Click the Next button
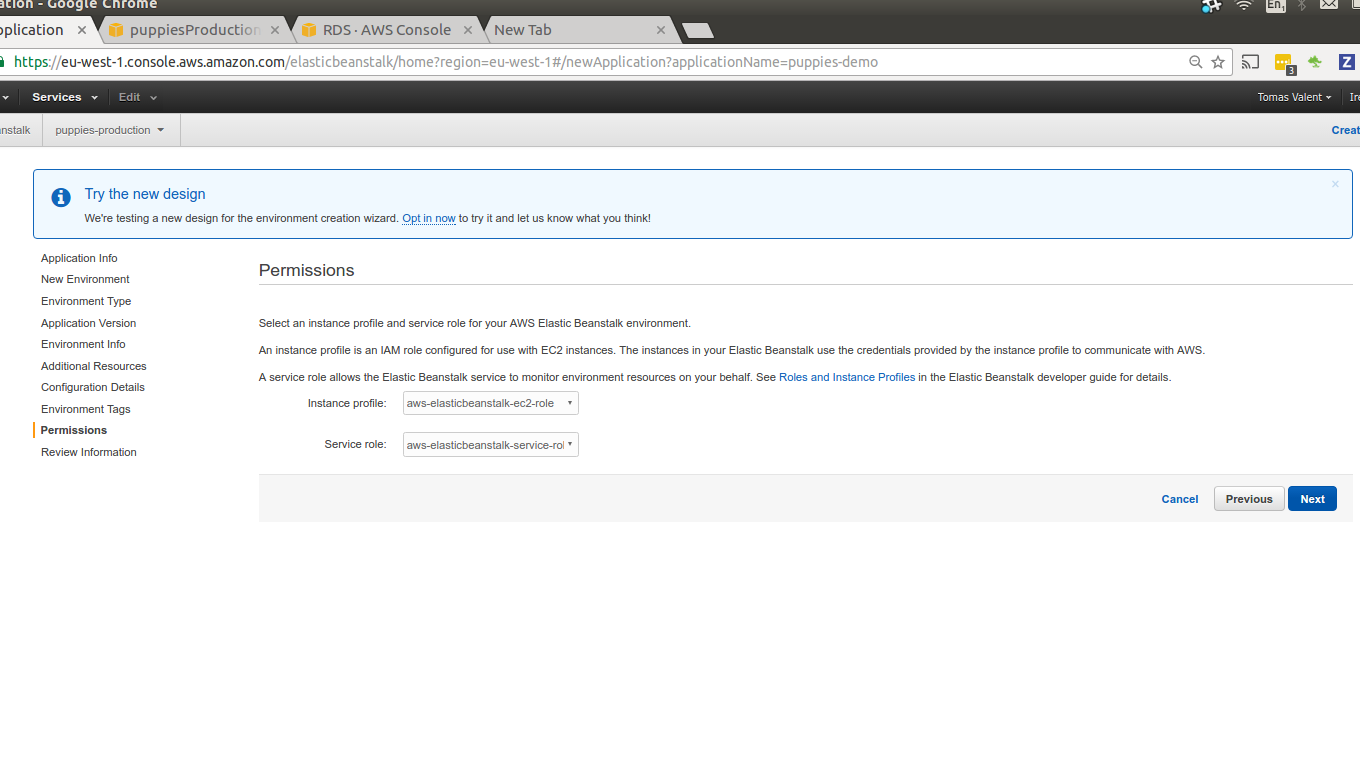 pos(1312,499)
